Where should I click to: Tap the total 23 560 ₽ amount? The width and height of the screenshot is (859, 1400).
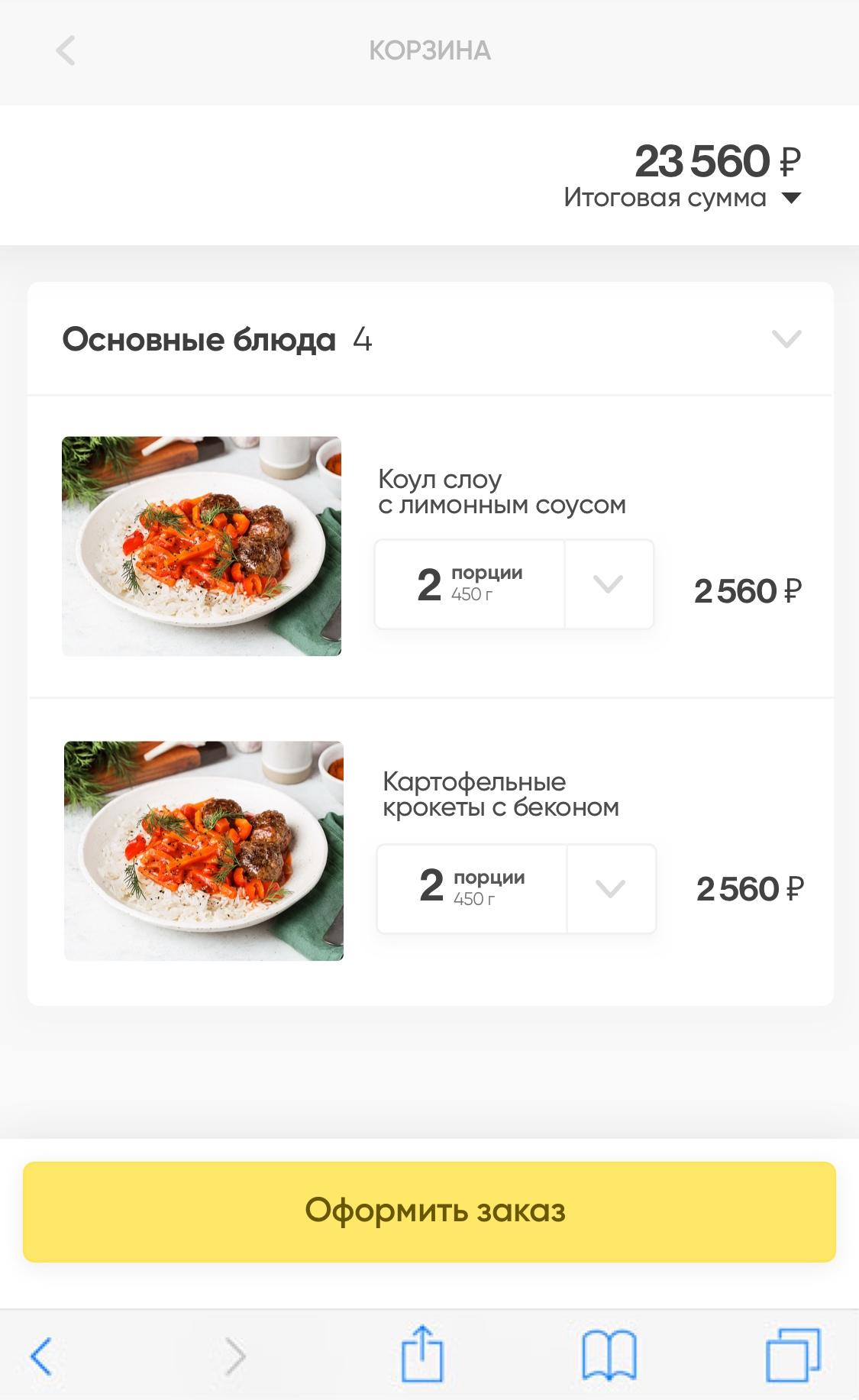coord(716,161)
